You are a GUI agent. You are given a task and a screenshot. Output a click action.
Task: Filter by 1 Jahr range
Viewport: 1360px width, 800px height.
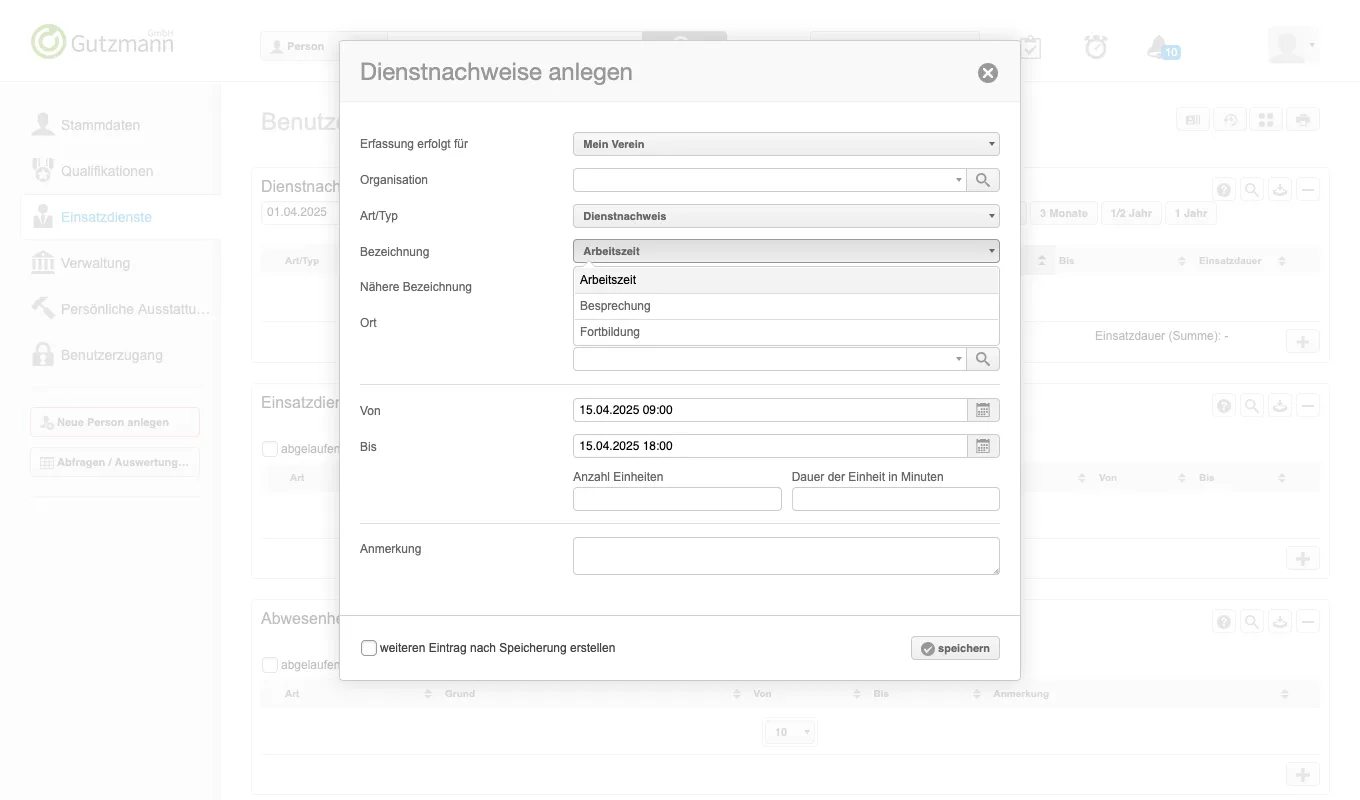pos(1191,213)
